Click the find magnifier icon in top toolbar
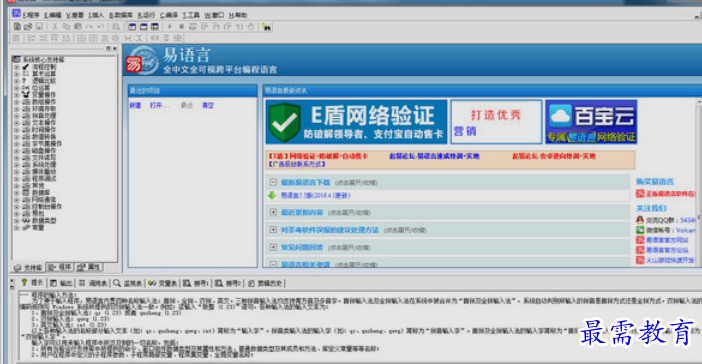The image size is (702, 364). tap(116, 27)
